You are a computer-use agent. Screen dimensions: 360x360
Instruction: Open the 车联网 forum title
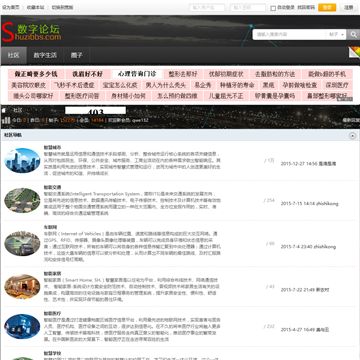pos(50,227)
